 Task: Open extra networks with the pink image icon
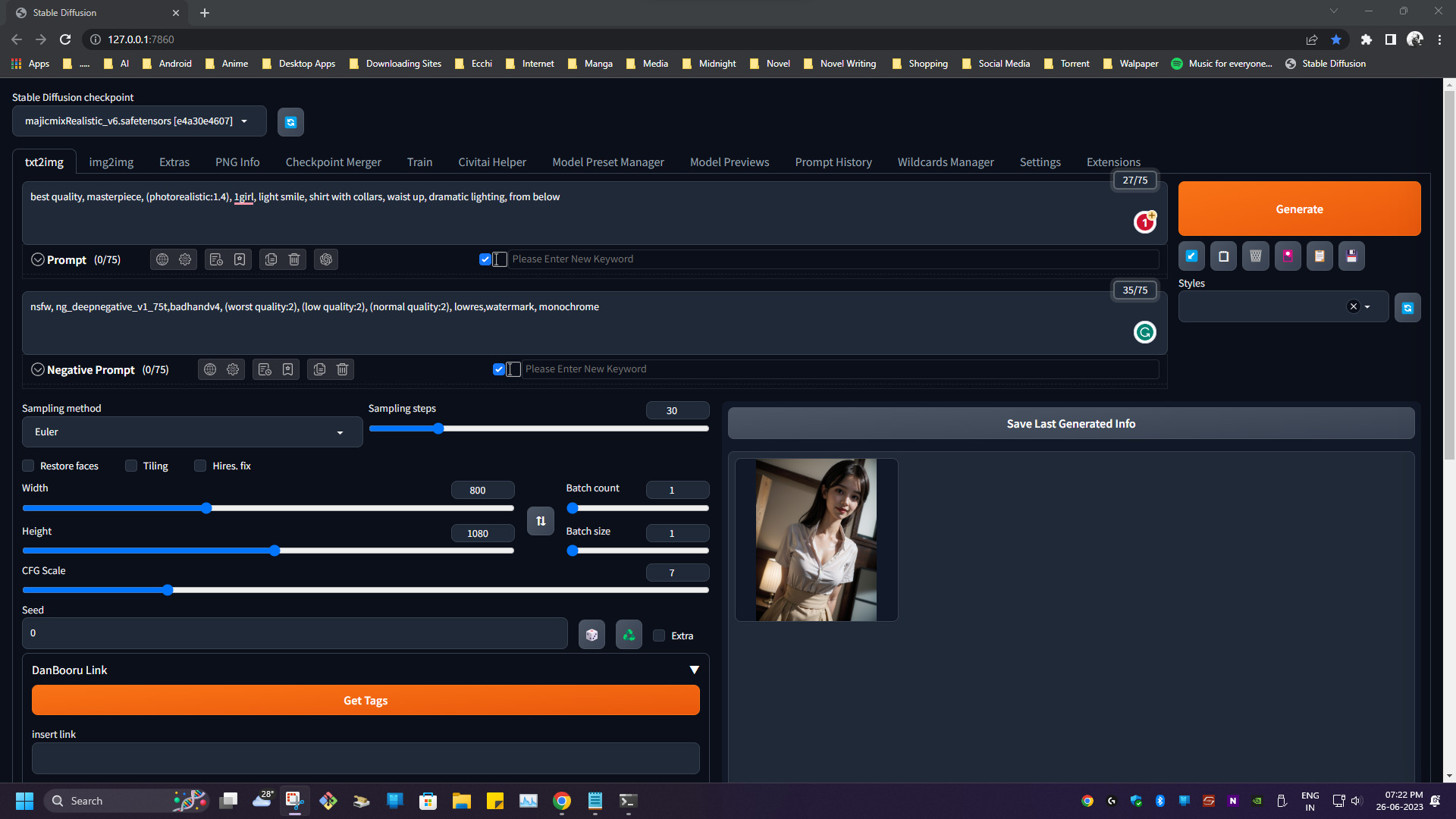point(1287,256)
